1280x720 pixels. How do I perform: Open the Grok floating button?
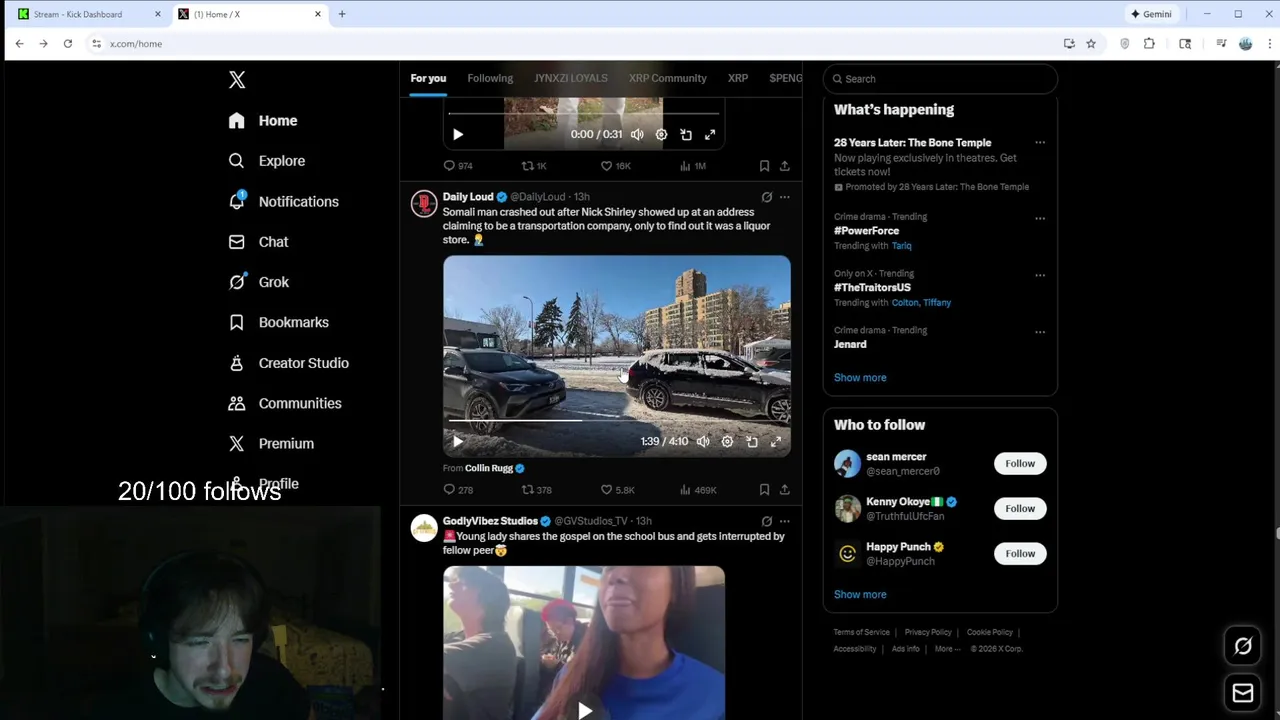coord(1243,647)
